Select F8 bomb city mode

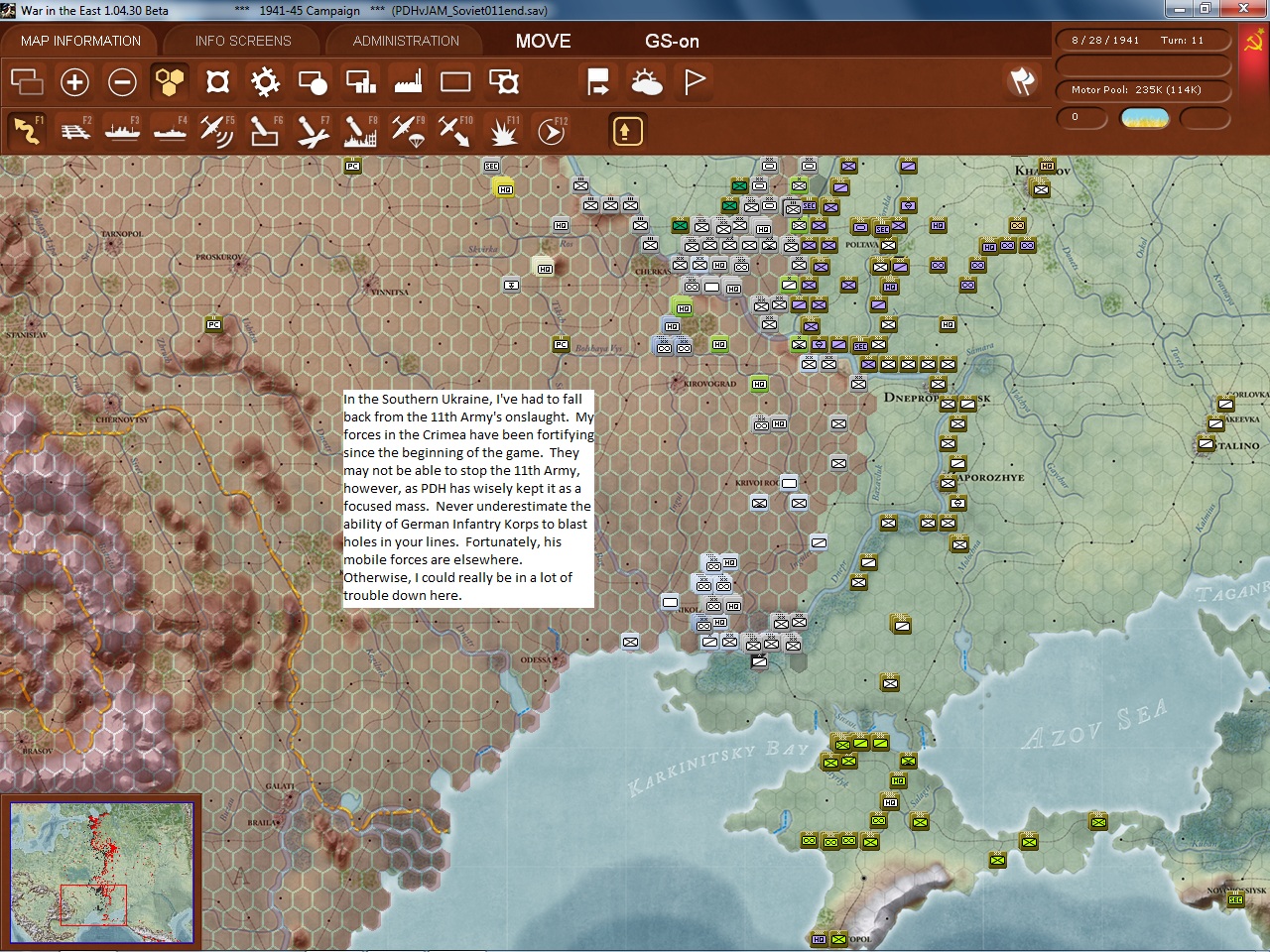point(360,130)
